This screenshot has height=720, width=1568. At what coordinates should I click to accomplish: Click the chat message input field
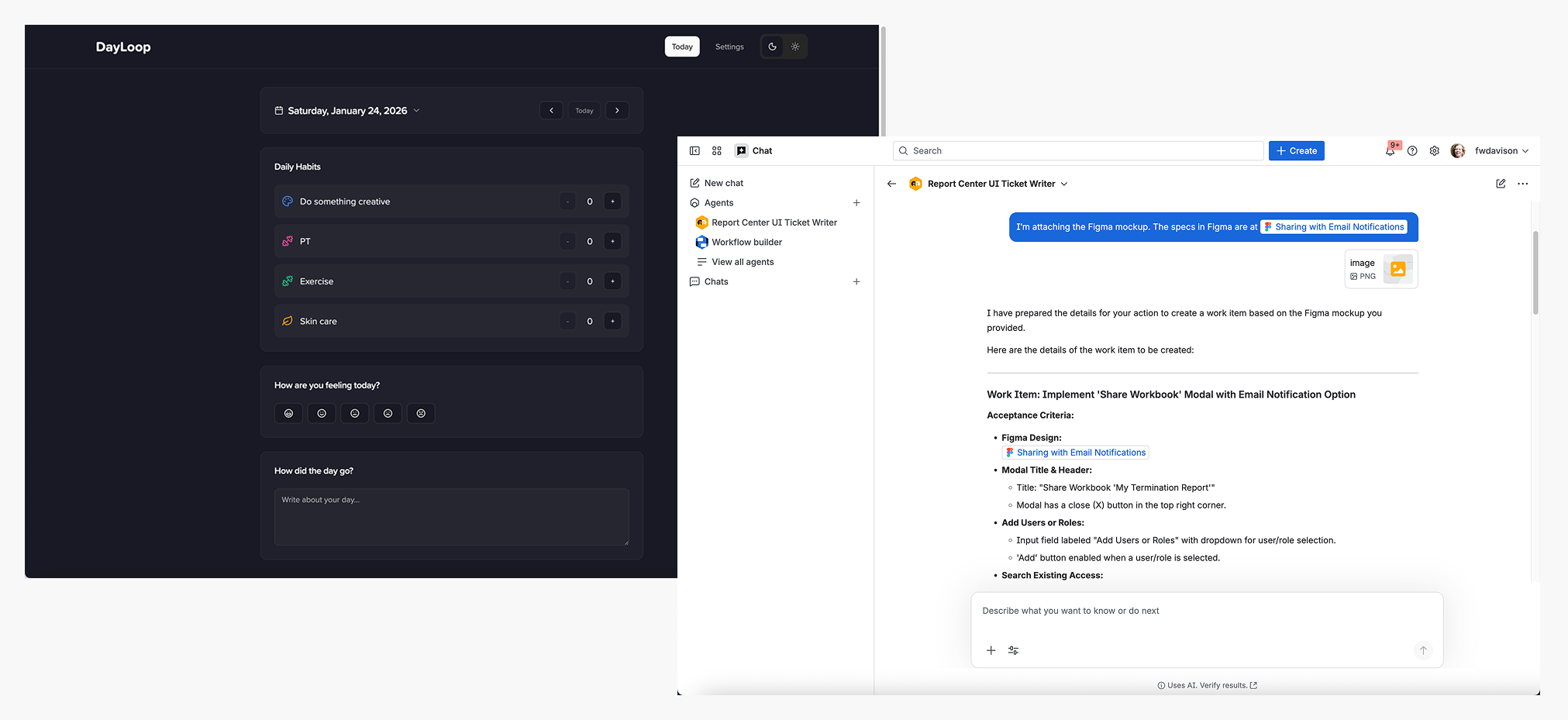(x=1206, y=611)
